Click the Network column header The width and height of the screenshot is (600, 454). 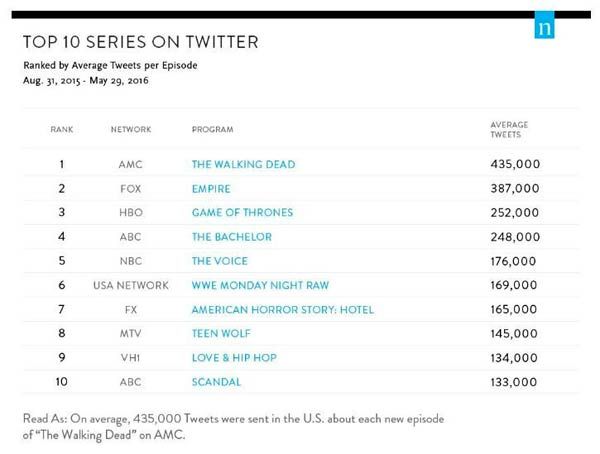pos(131,131)
